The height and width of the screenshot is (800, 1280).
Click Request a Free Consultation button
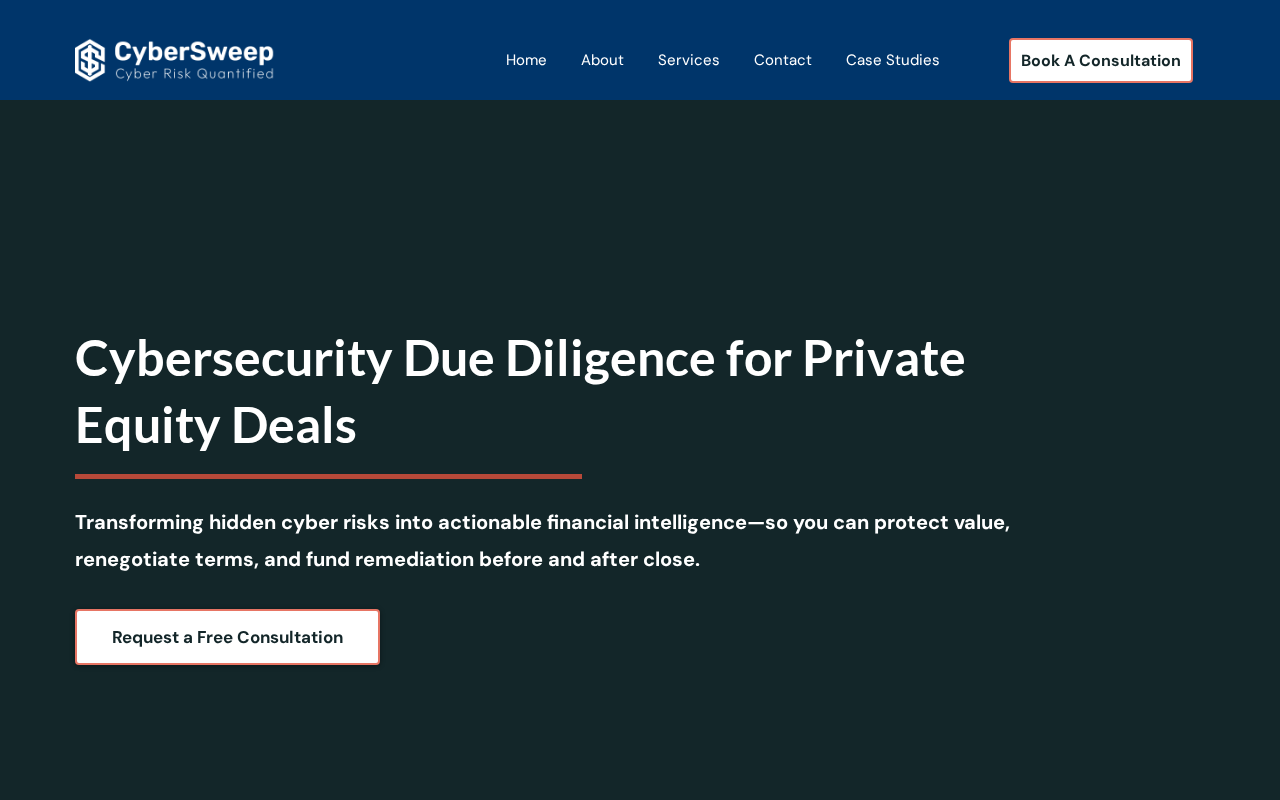click(x=227, y=637)
